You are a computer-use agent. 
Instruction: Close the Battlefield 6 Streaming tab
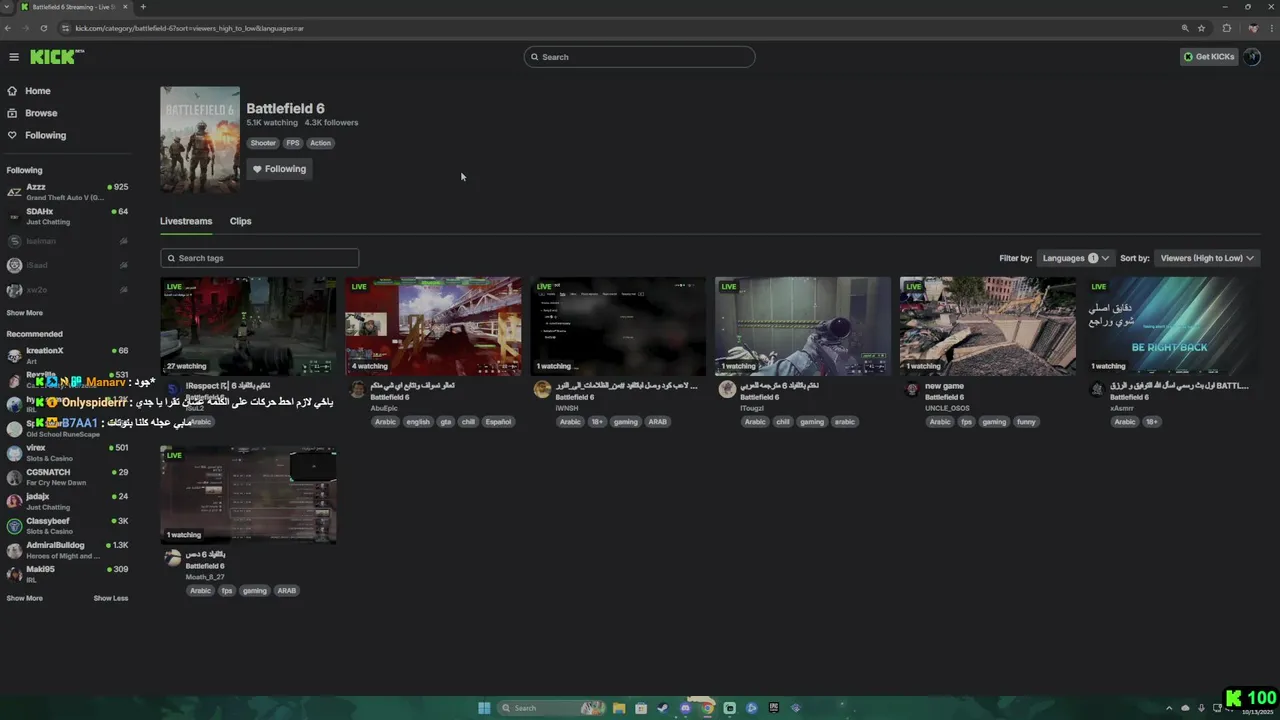click(x=127, y=7)
